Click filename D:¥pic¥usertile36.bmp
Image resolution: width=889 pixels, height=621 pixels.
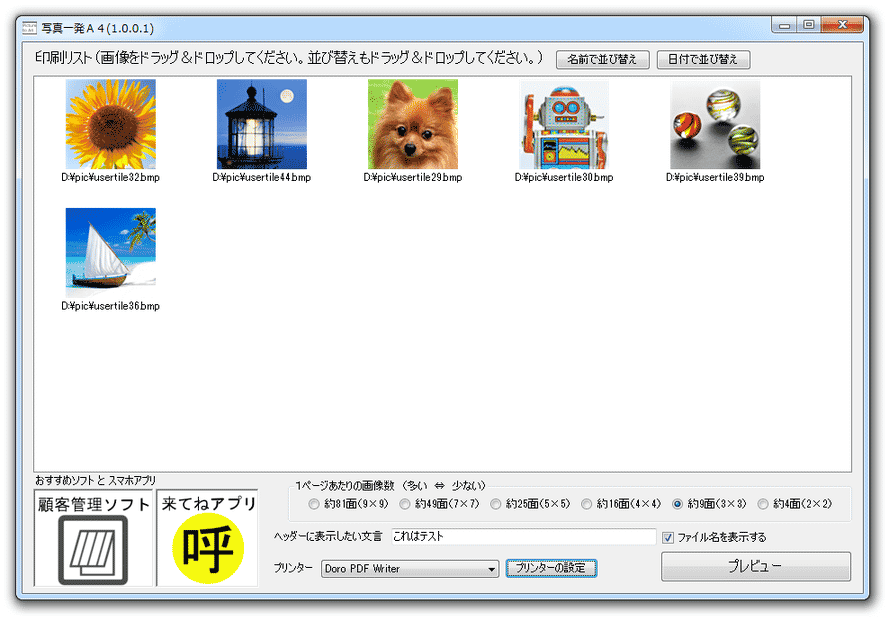[111, 306]
